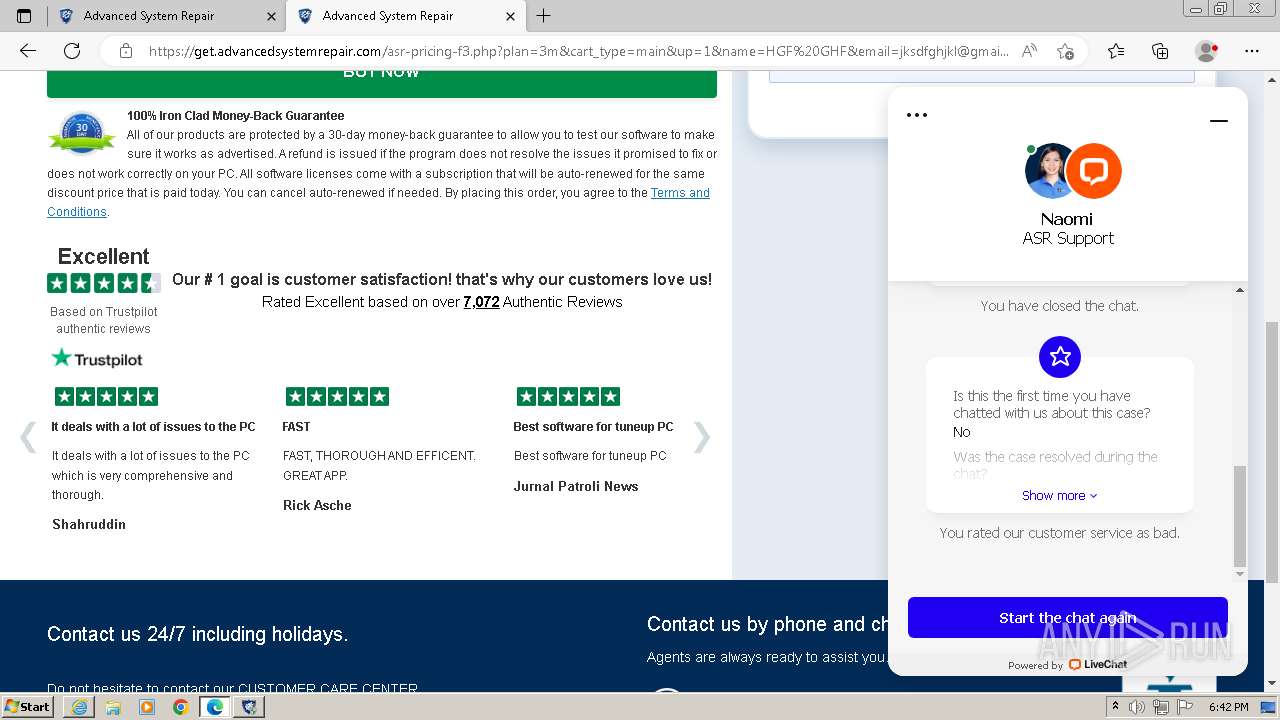Open chat widget options menu dots
The width and height of the screenshot is (1280, 720).
point(917,115)
